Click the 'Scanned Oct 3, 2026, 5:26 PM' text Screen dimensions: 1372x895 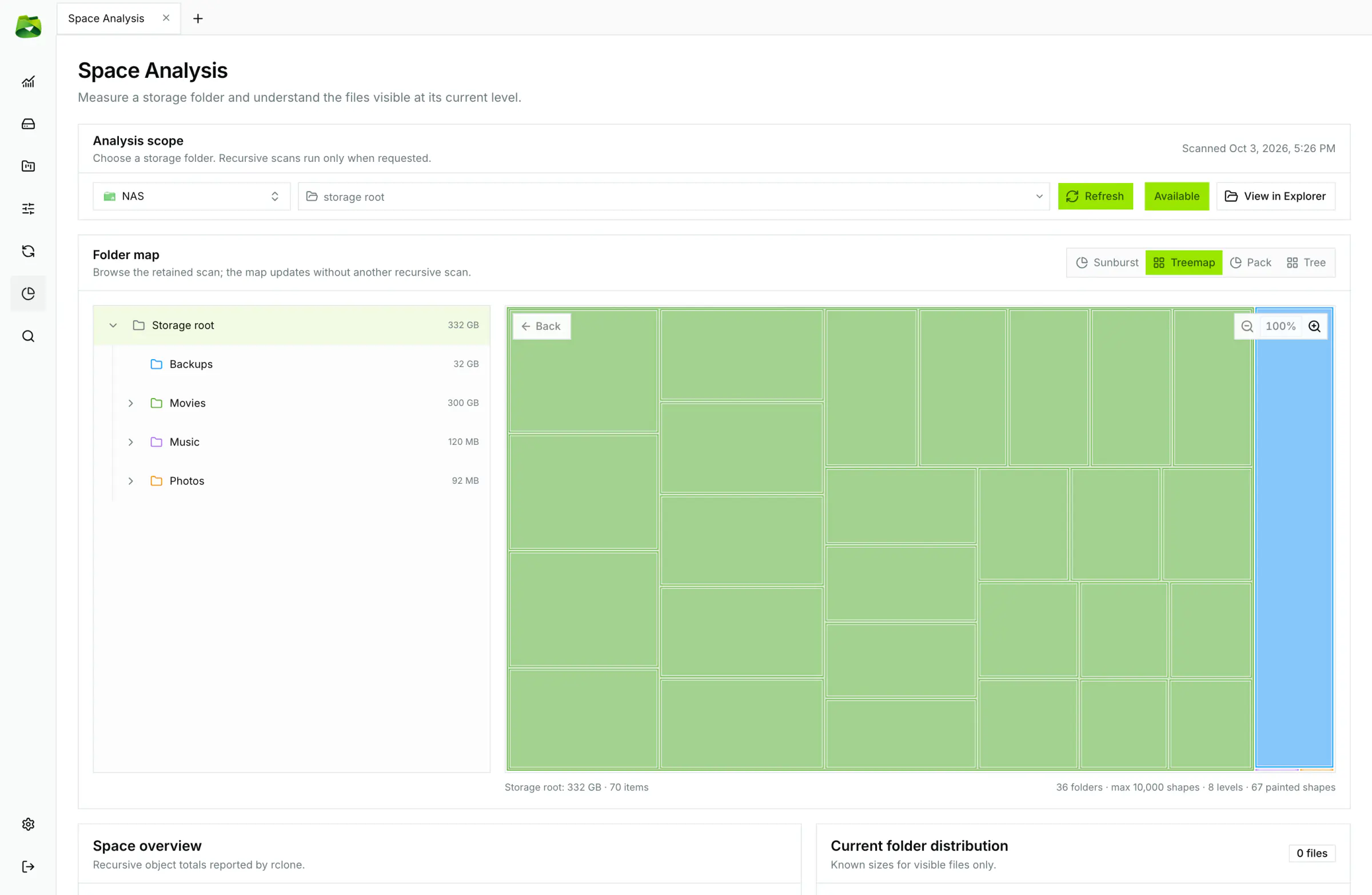pyautogui.click(x=1258, y=148)
